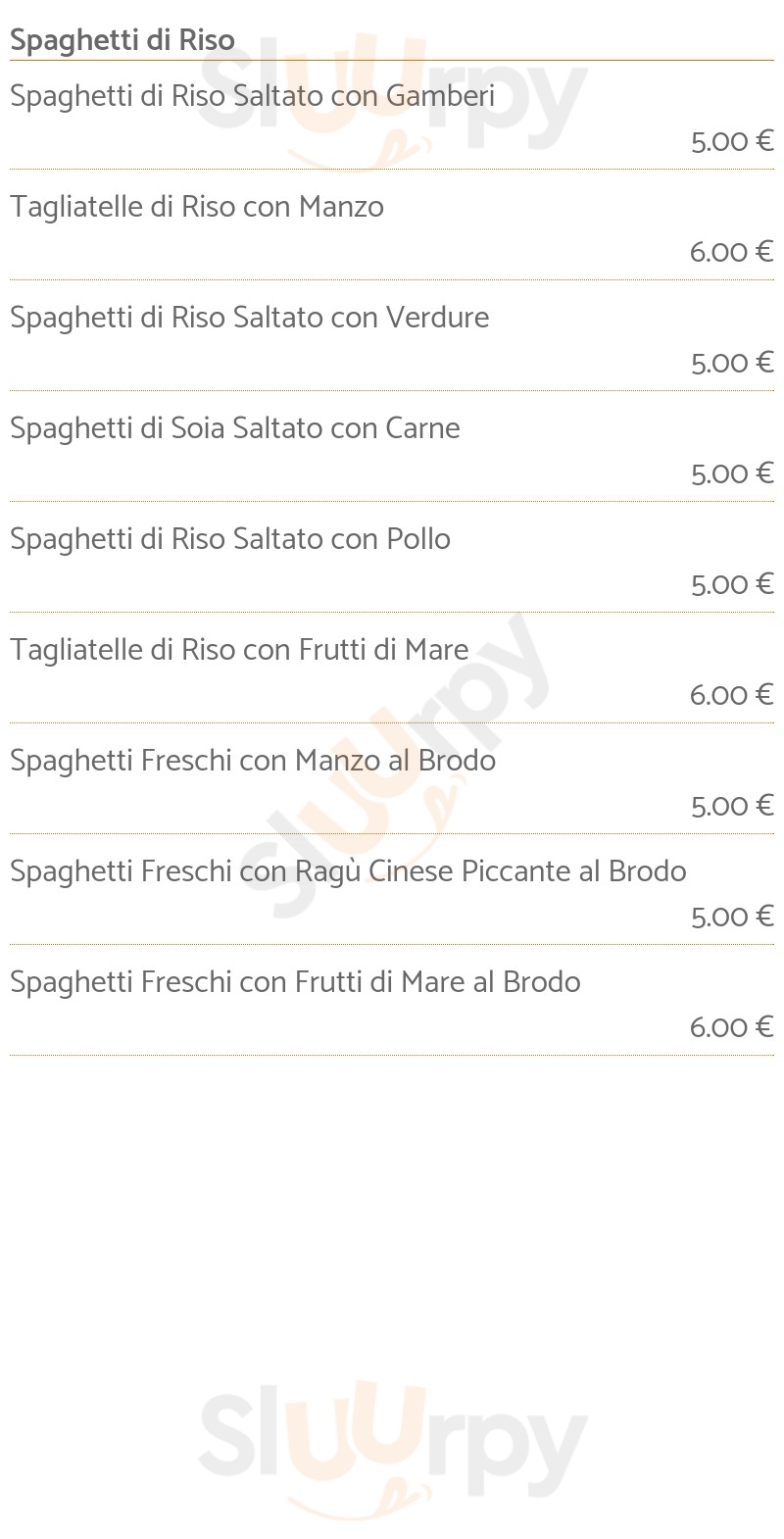Open Tagliatelle di Riso con Frutti di Mare
The width and height of the screenshot is (784, 1539).
(239, 650)
